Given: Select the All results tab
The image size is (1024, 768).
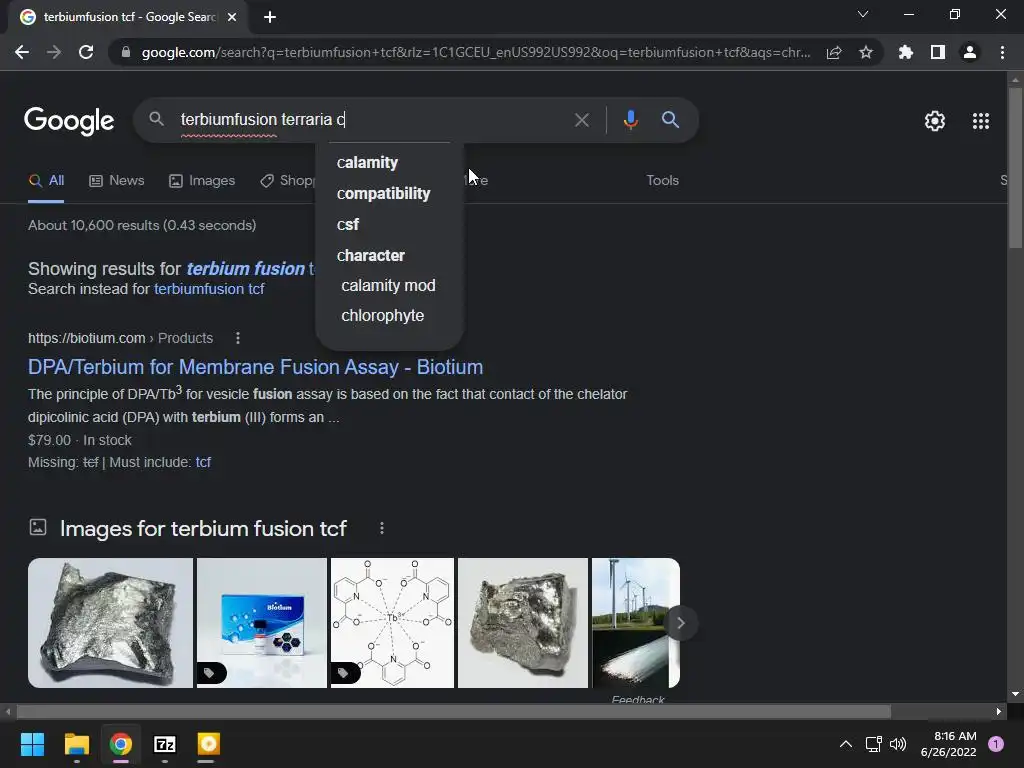Looking at the screenshot, I should pos(46,181).
